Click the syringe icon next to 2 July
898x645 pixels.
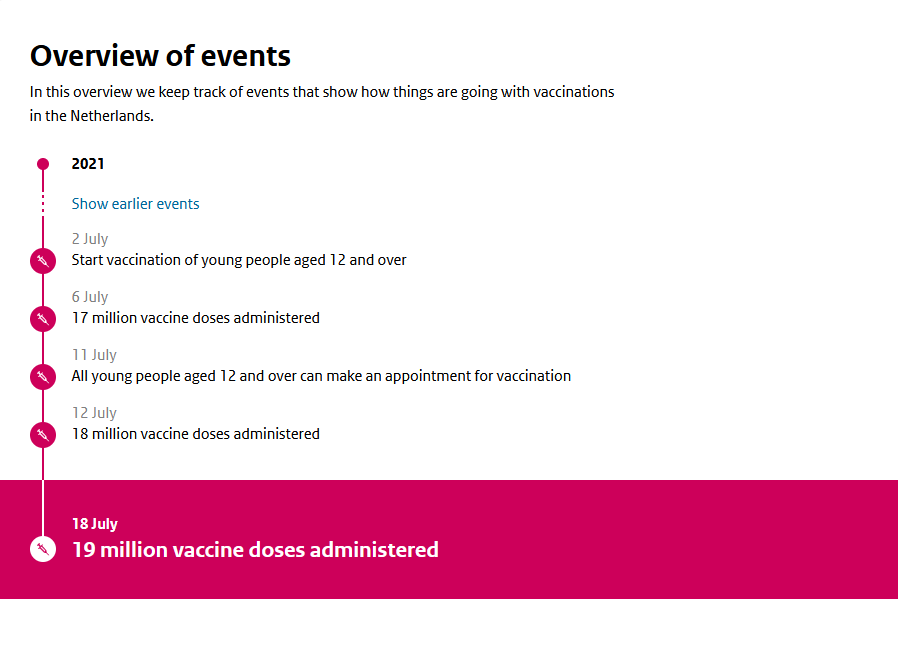[42, 261]
